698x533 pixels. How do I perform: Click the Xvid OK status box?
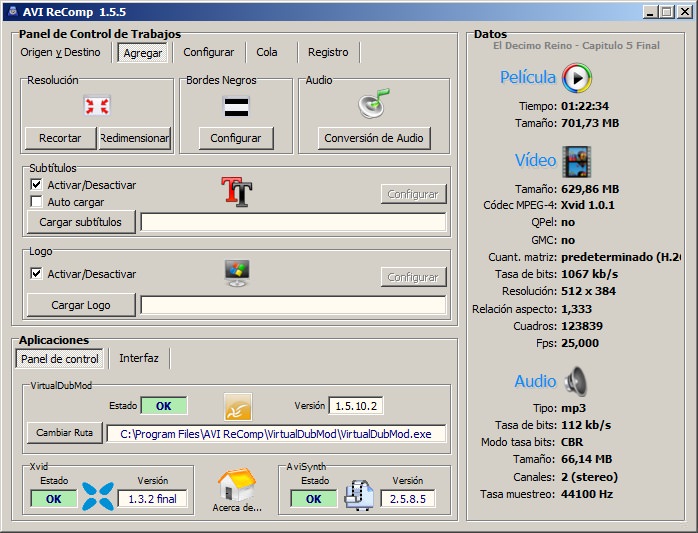coord(53,499)
